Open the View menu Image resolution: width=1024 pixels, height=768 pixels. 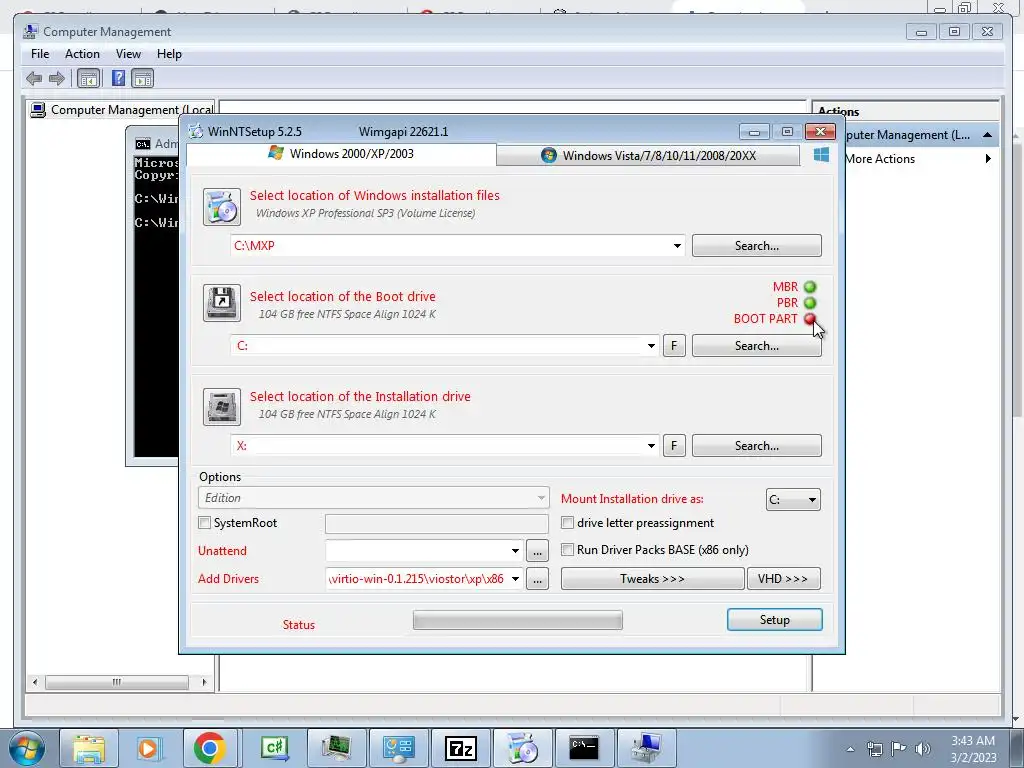pyautogui.click(x=128, y=54)
